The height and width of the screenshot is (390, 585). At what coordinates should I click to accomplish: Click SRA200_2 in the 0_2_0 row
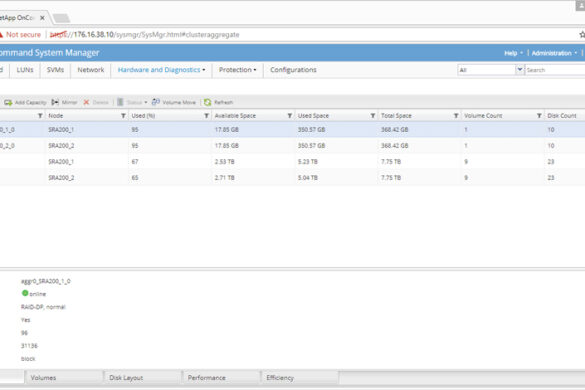[61, 146]
